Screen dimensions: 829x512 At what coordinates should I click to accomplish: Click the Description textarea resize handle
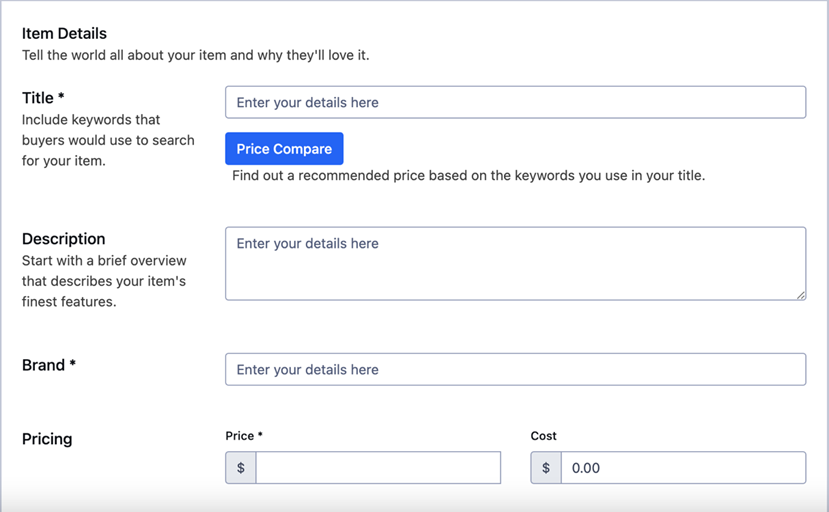tap(801, 295)
